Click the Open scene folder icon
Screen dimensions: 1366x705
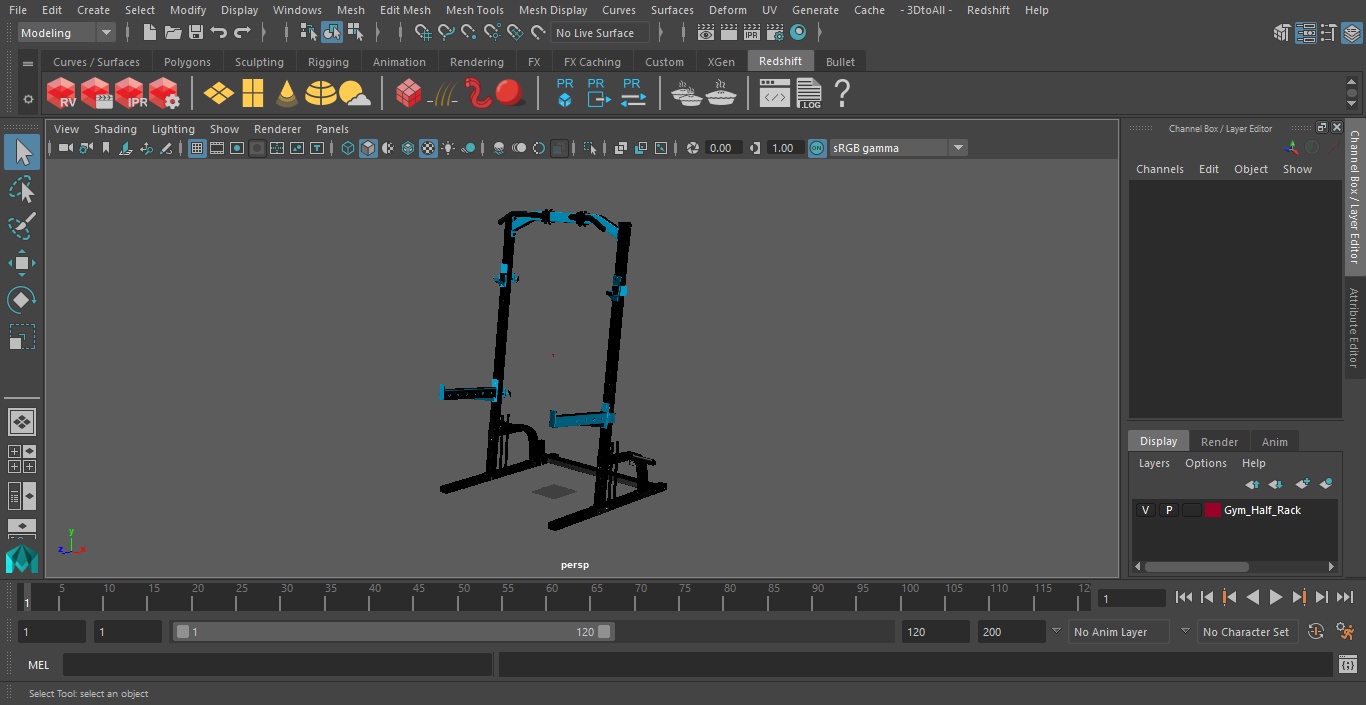click(173, 33)
